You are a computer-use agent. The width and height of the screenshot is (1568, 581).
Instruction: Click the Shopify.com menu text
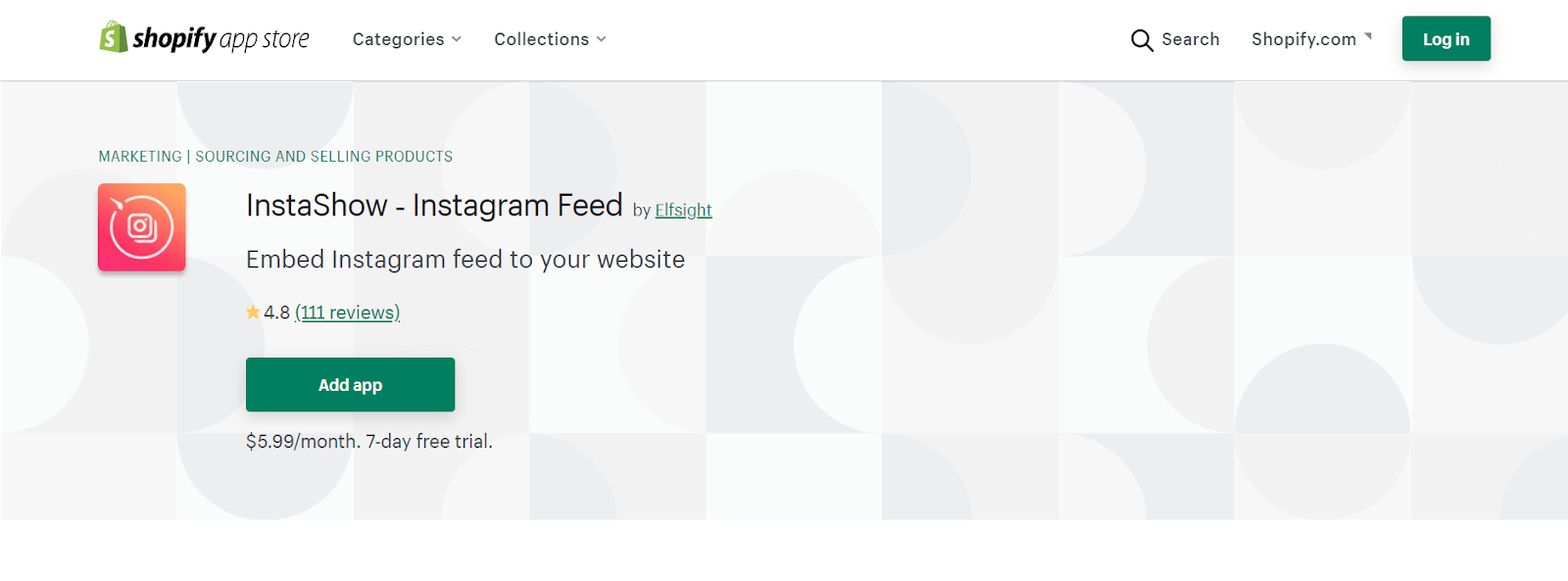tap(1303, 39)
